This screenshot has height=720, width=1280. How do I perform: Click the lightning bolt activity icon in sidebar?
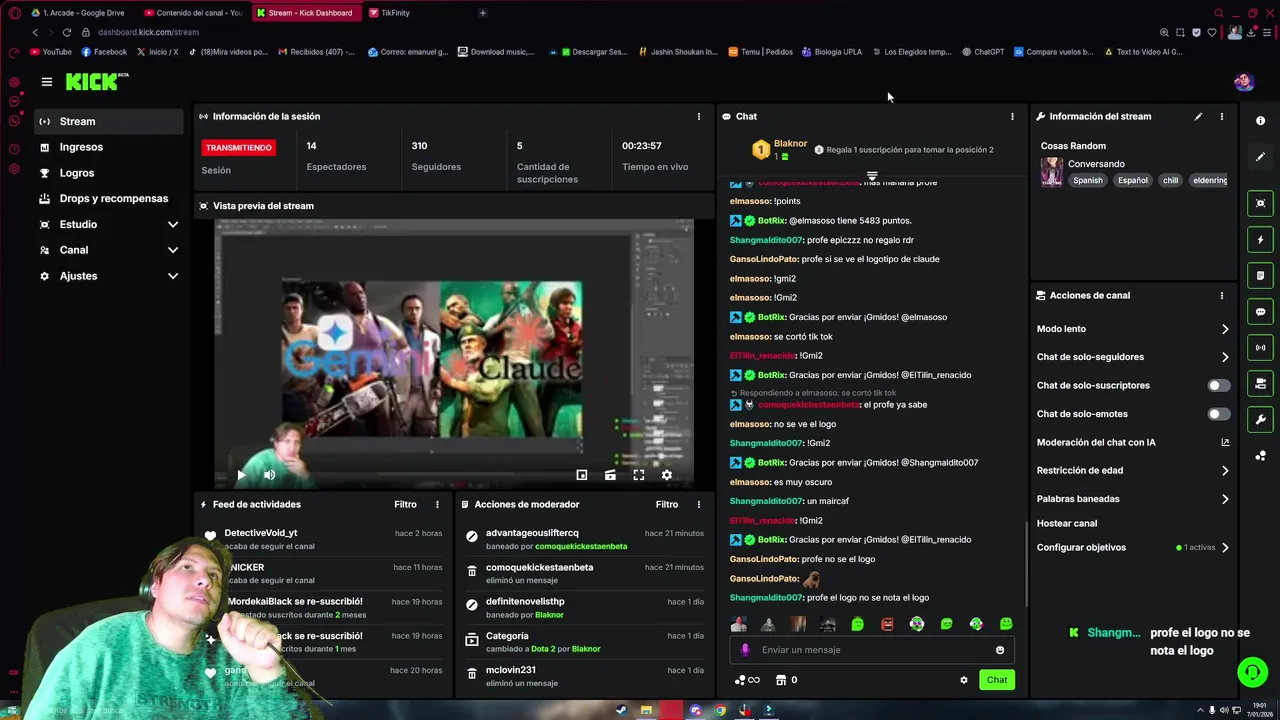(x=1260, y=240)
